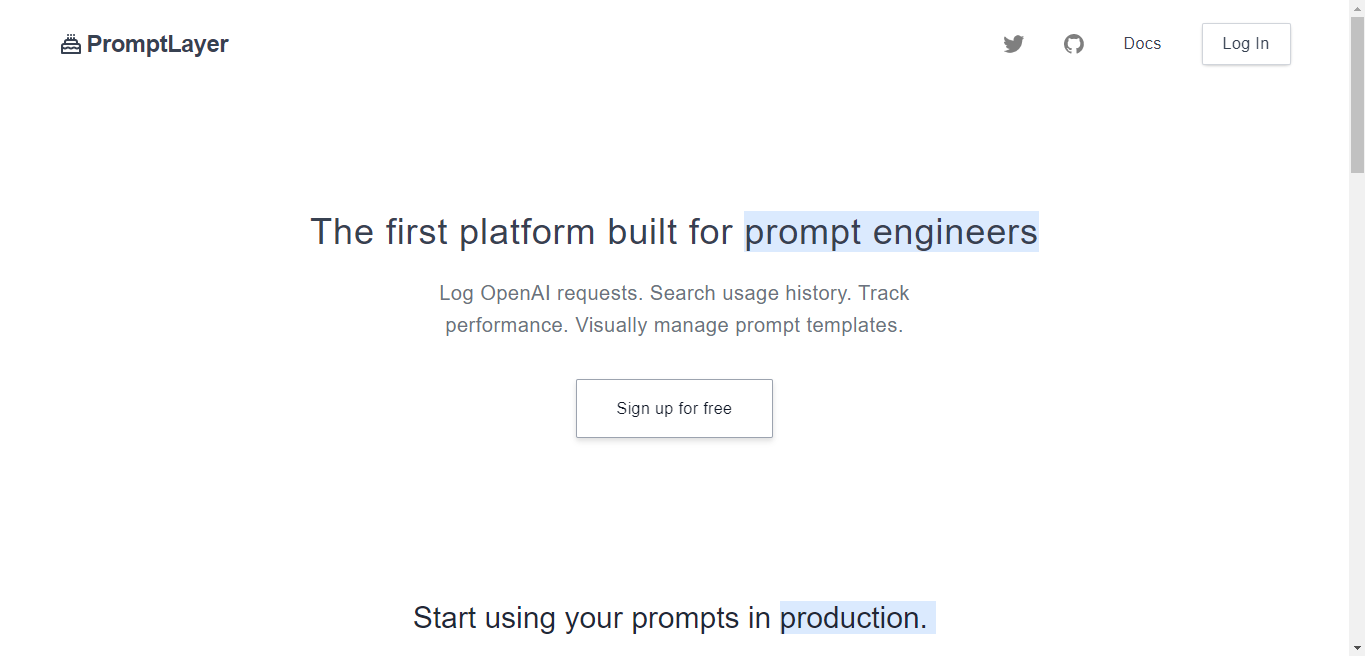Click the scrollbar up arrow
Viewport: 1365px width, 656px height.
click(x=1357, y=8)
